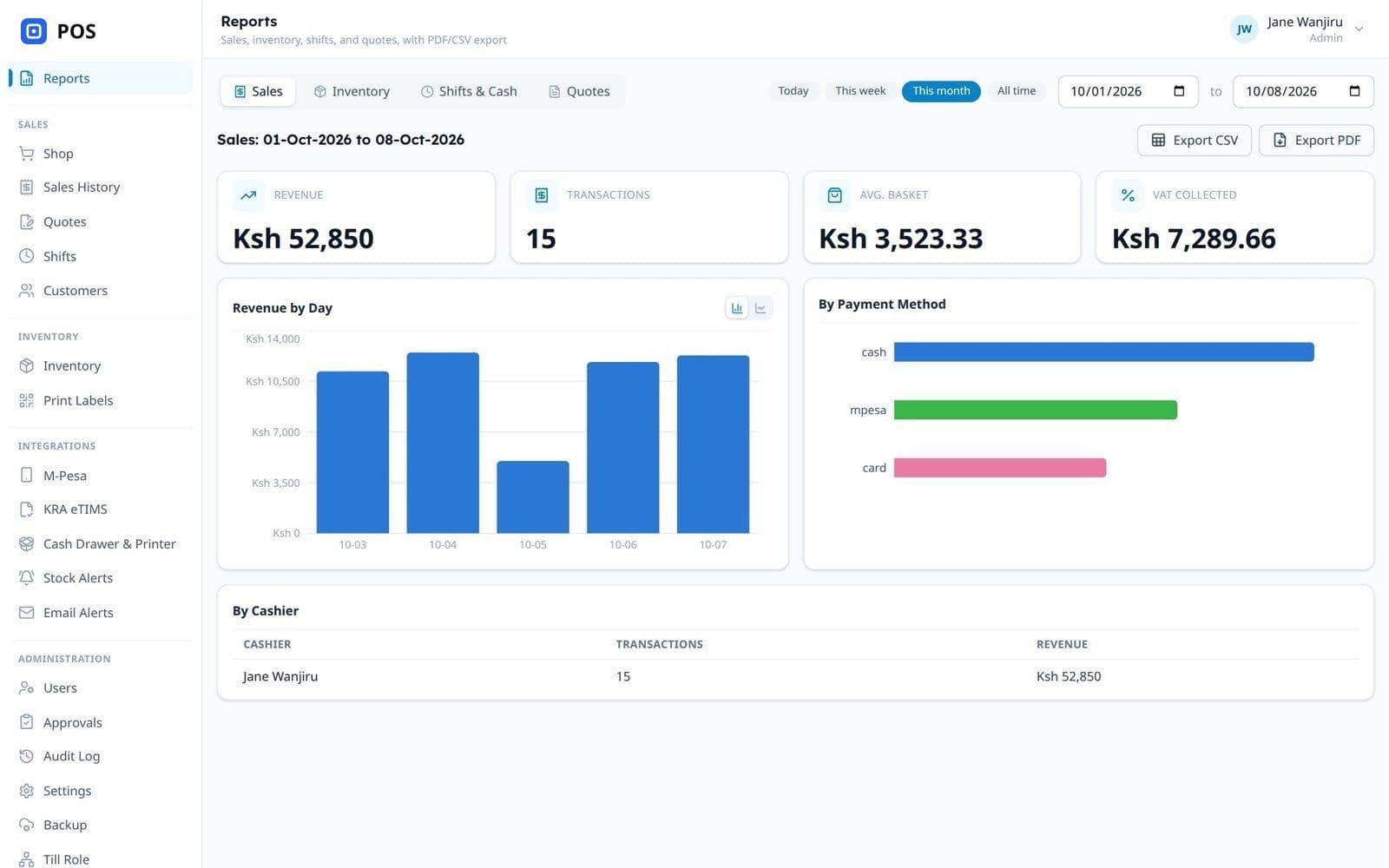Click the Customers people icon
Image resolution: width=1389 pixels, height=868 pixels.
27,291
